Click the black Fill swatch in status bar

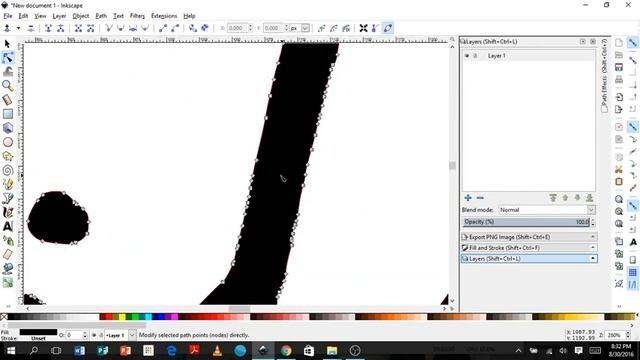38,332
